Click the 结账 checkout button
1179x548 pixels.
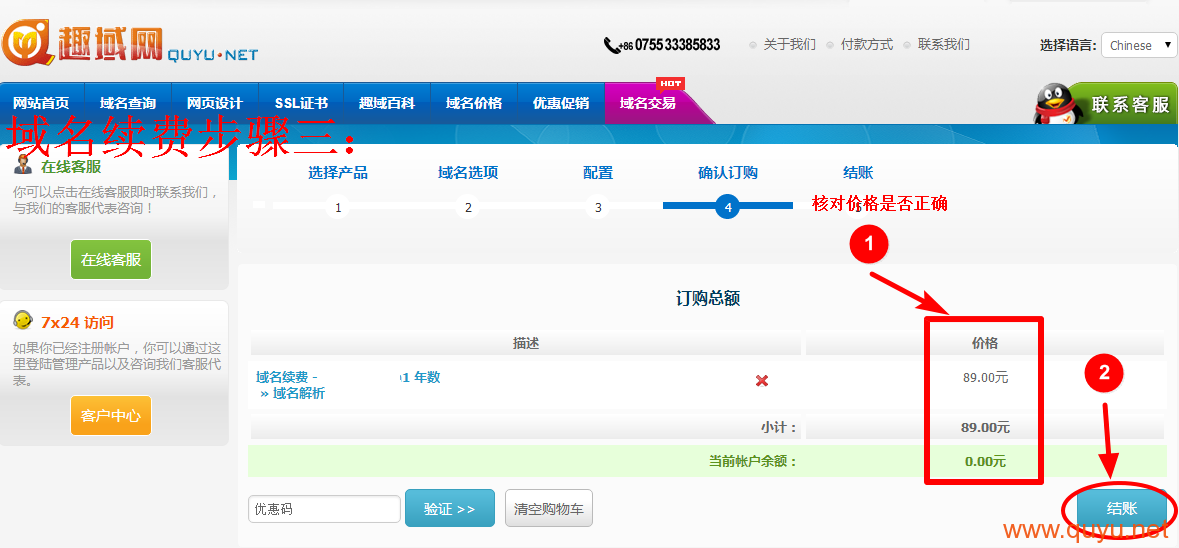click(x=1121, y=508)
